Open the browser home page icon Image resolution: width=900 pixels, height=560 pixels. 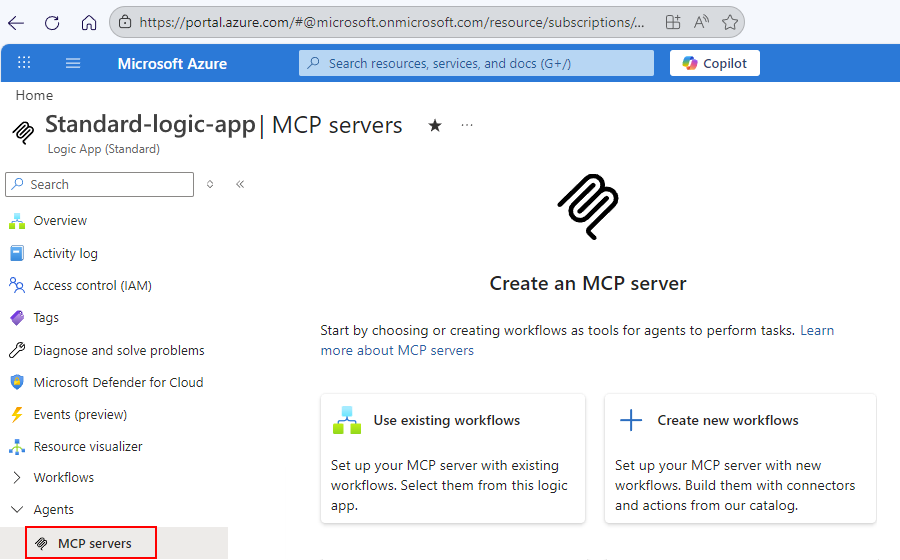click(x=89, y=23)
